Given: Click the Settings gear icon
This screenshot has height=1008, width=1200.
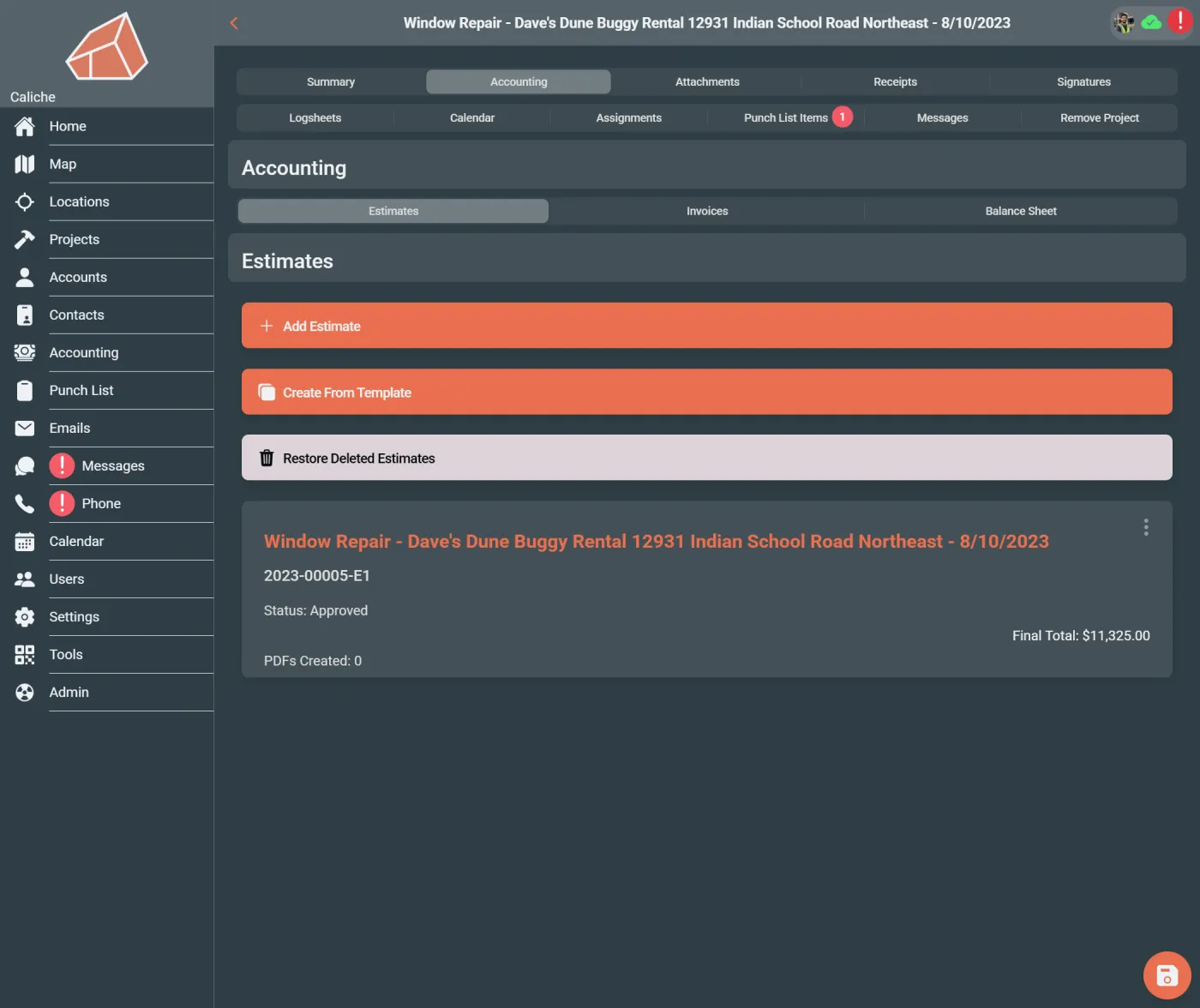Looking at the screenshot, I should point(25,616).
